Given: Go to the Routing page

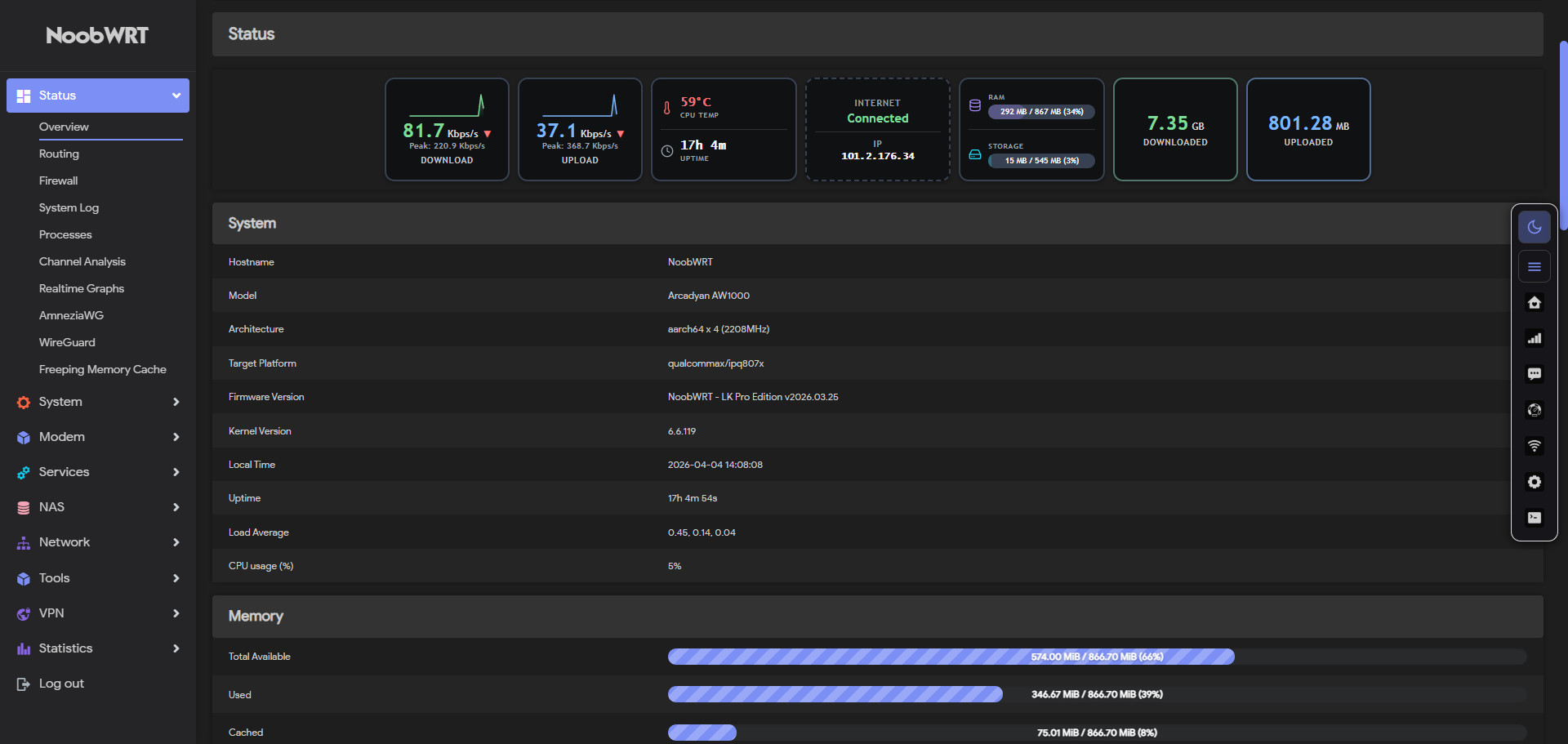Looking at the screenshot, I should (x=59, y=154).
